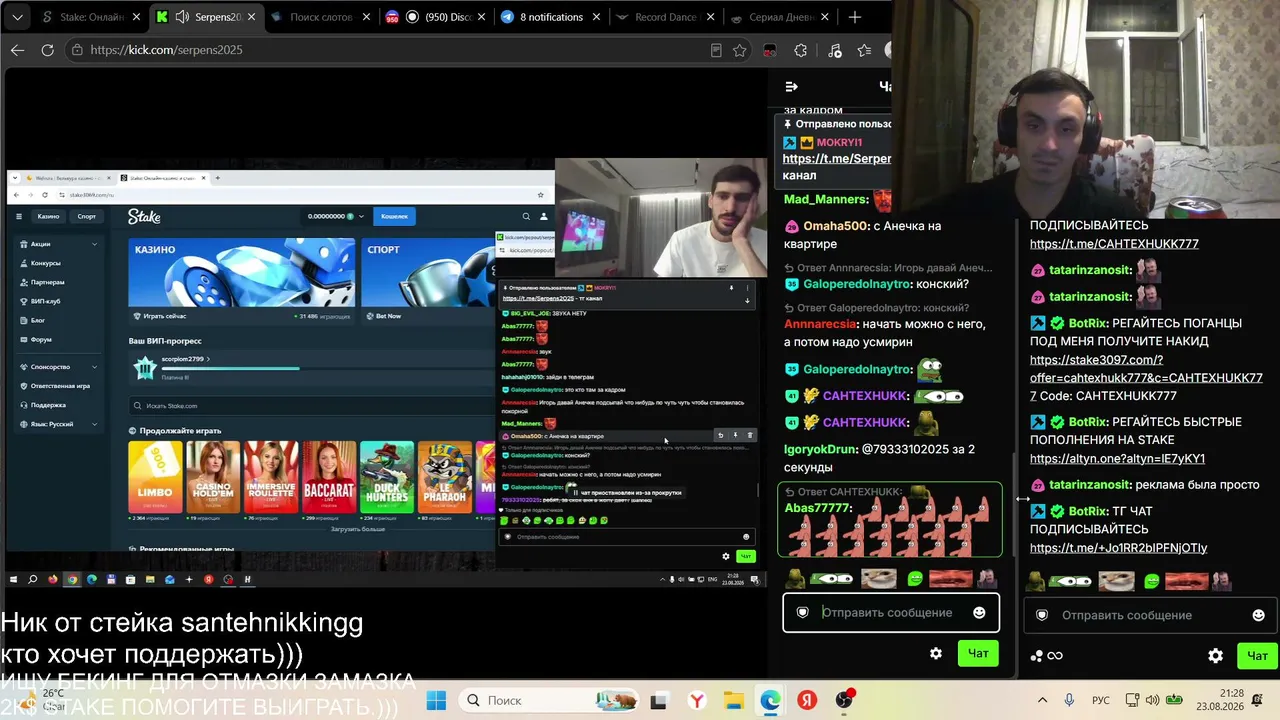
Task: Click the Annnarecsia username in left chat
Action: (821, 324)
